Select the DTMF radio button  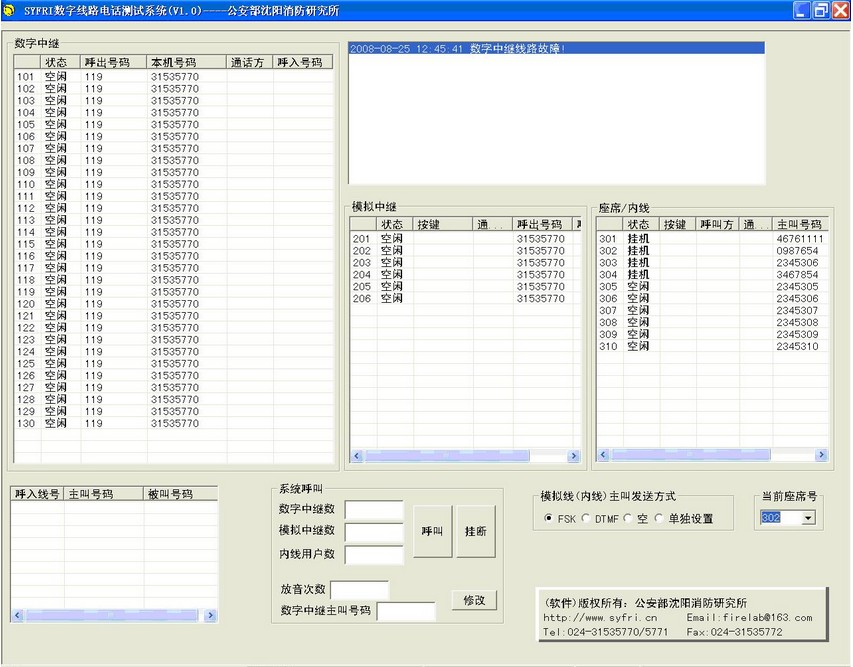(x=586, y=518)
